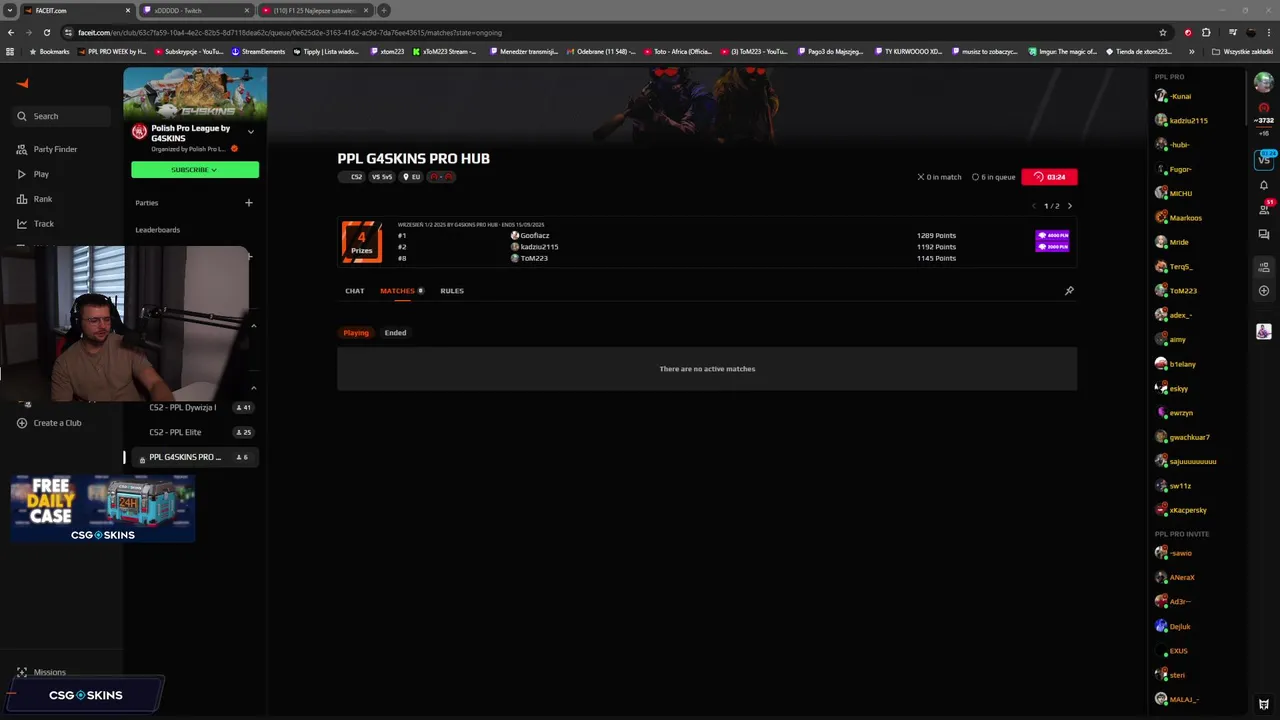1280x720 pixels.
Task: Click the small avatar icon in right rail
Action: [1264, 331]
